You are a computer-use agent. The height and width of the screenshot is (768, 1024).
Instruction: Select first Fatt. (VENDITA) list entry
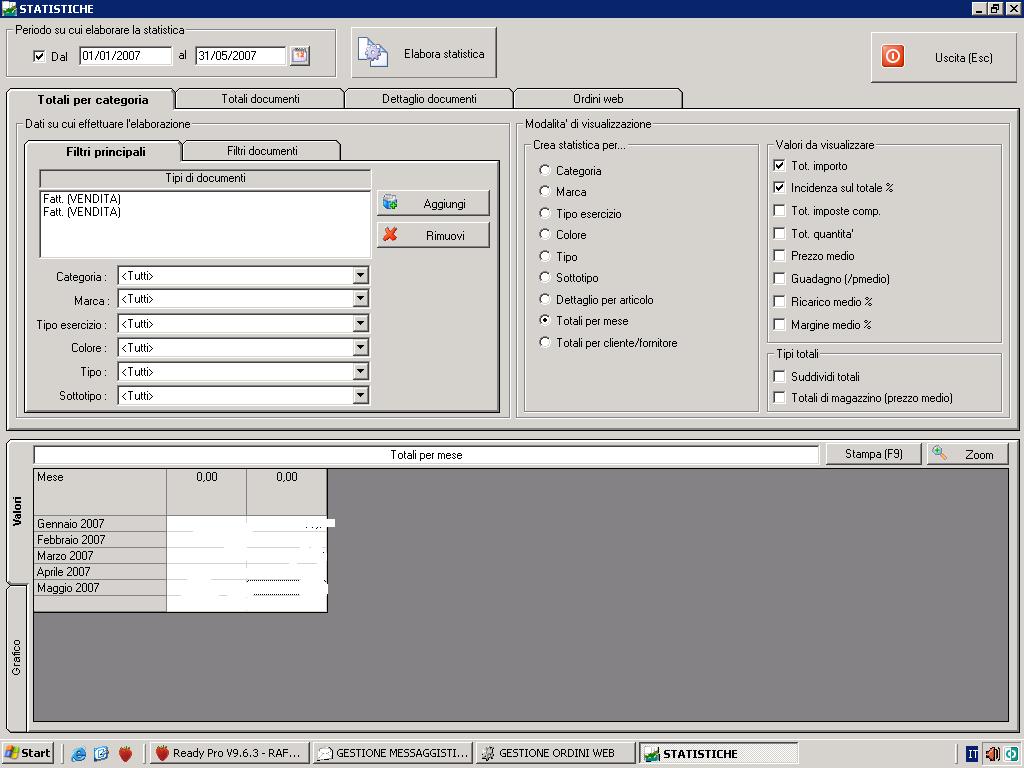(82, 199)
